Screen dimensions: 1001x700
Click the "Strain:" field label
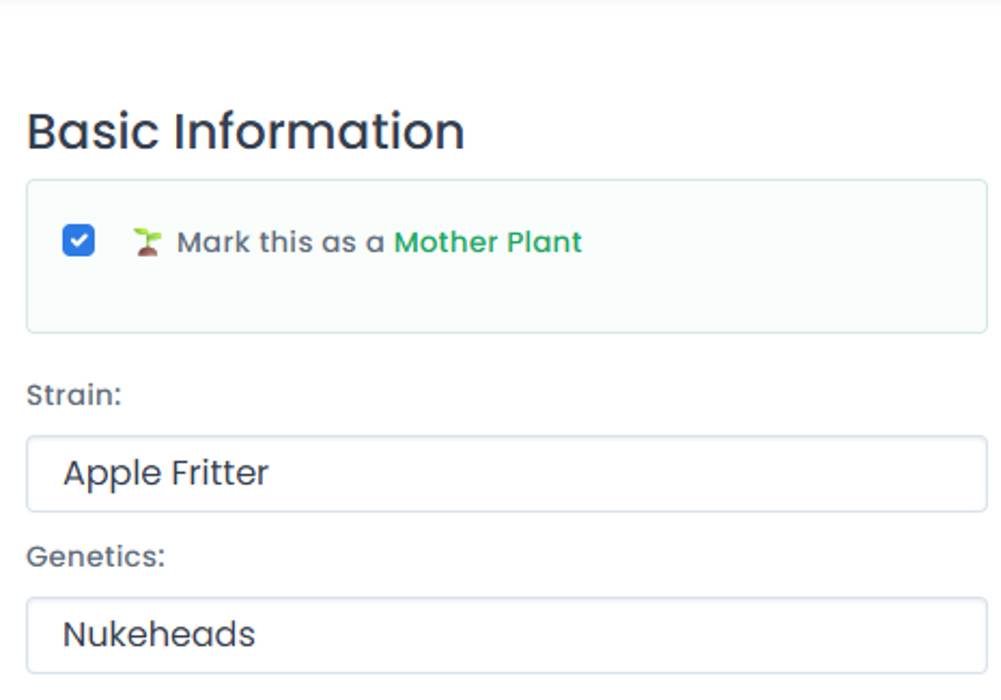pos(73,395)
